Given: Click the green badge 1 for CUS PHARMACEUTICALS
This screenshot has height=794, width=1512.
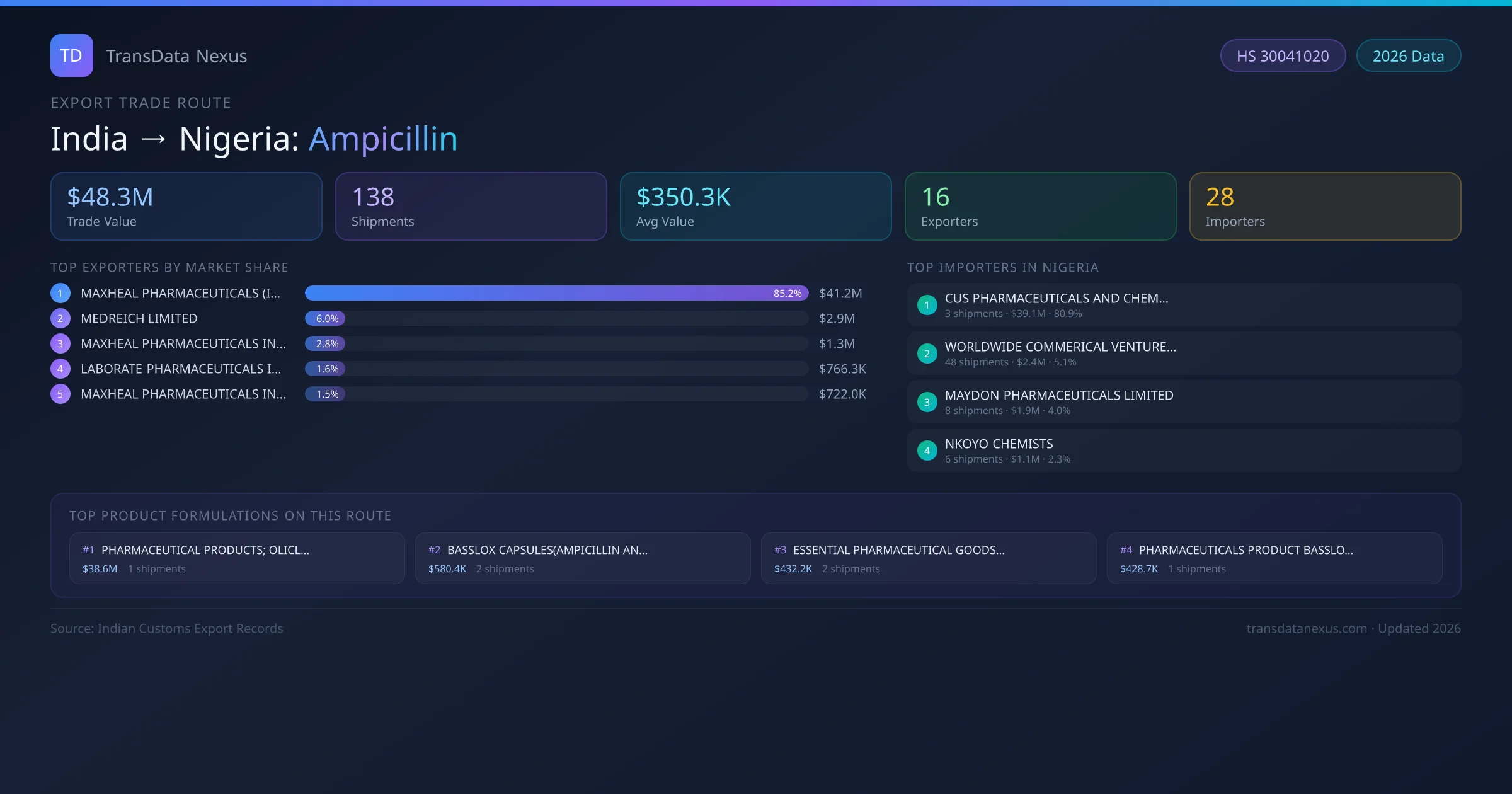Looking at the screenshot, I should [x=927, y=304].
